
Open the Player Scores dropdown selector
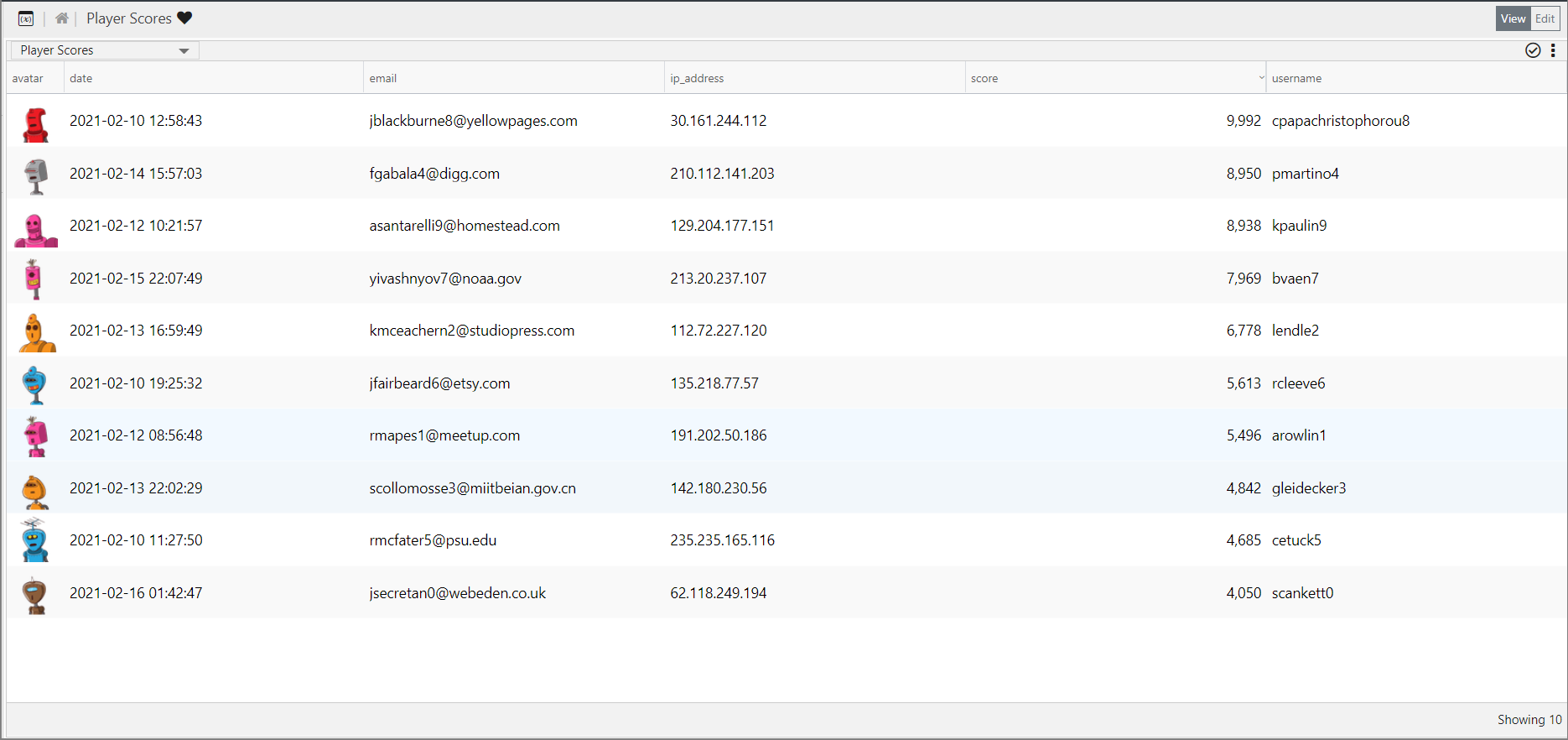(105, 50)
